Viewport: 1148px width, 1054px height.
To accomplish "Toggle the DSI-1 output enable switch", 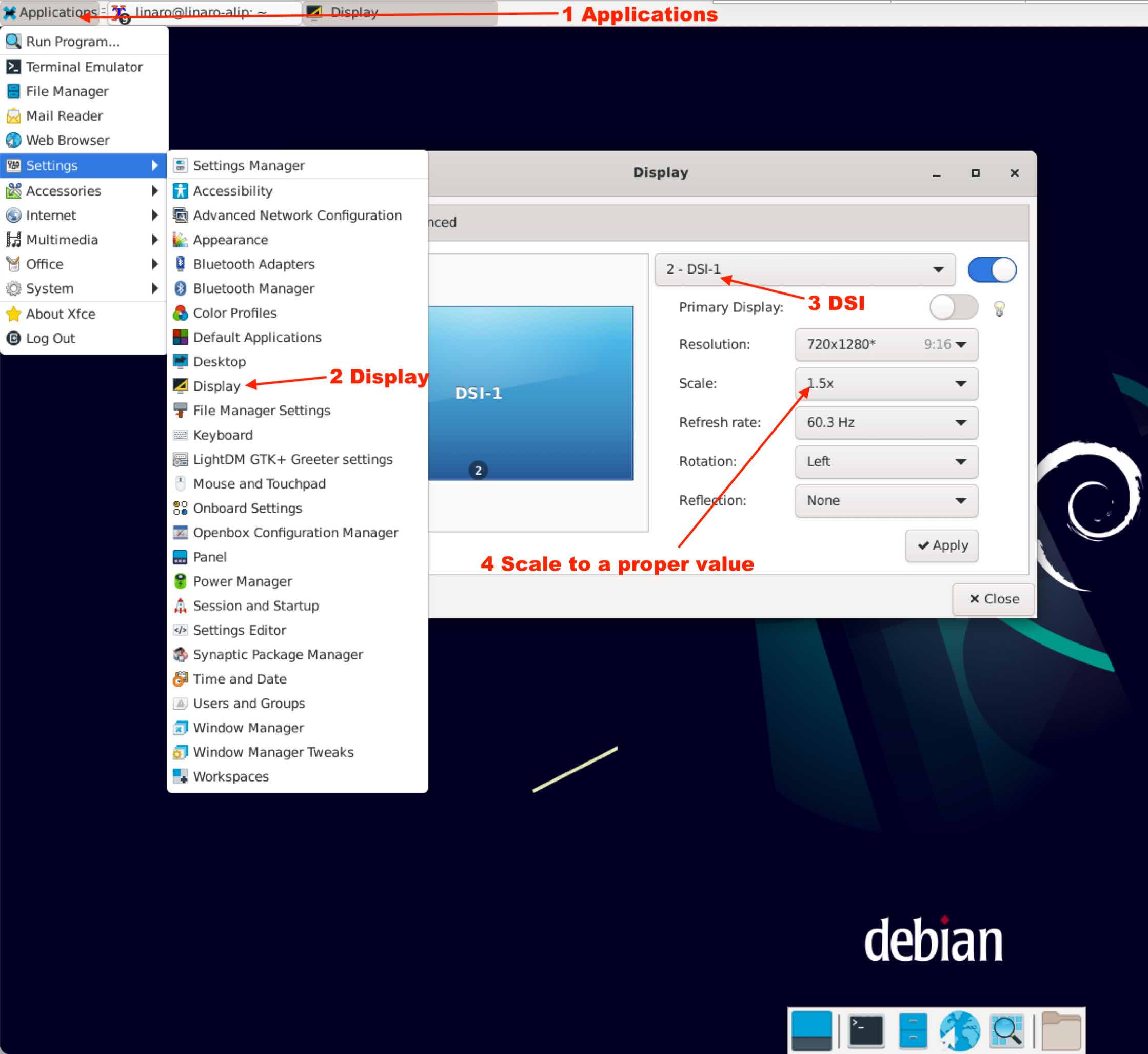I will [992, 270].
